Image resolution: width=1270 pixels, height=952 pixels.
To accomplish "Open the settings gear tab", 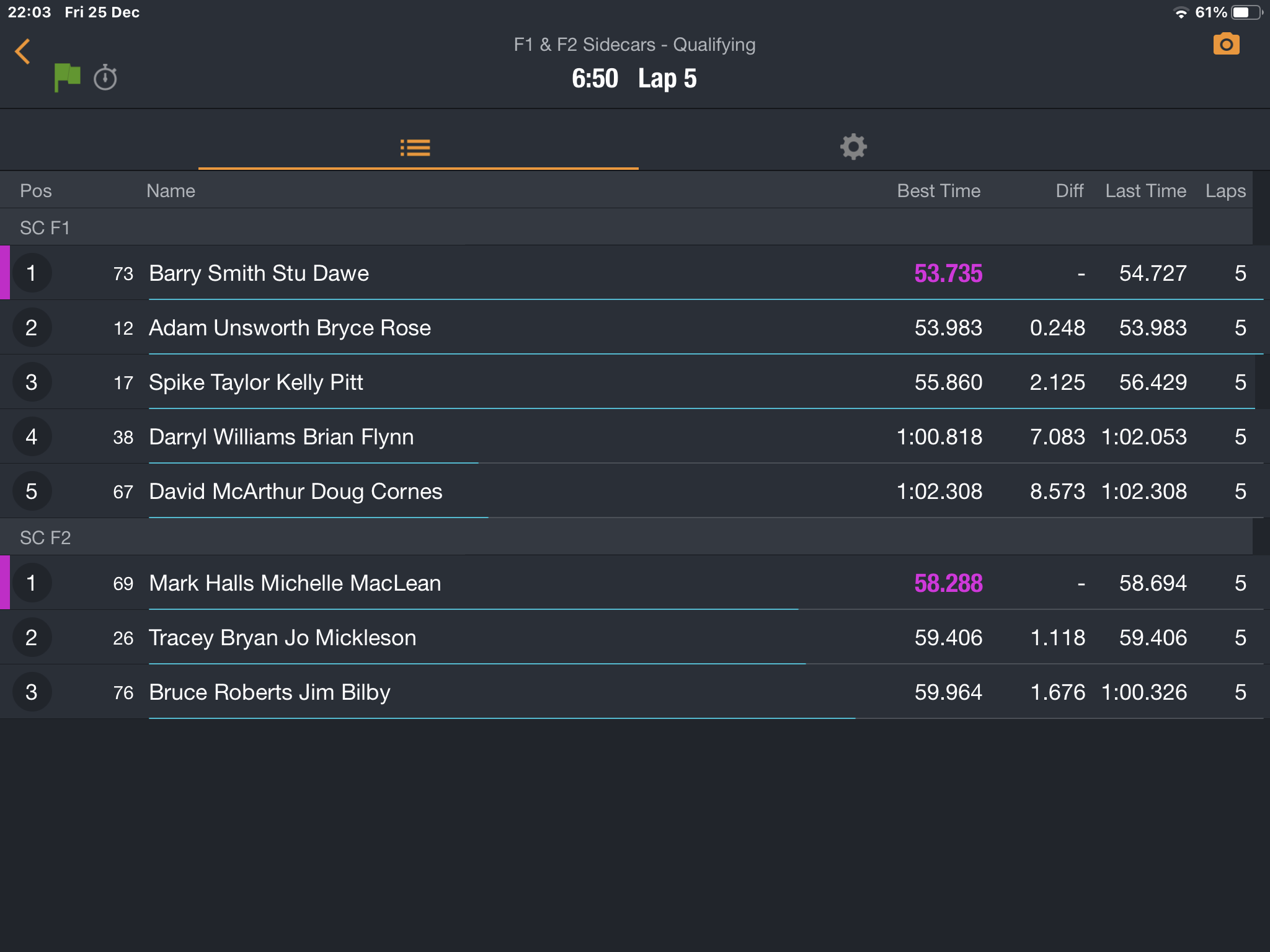I will [x=853, y=147].
